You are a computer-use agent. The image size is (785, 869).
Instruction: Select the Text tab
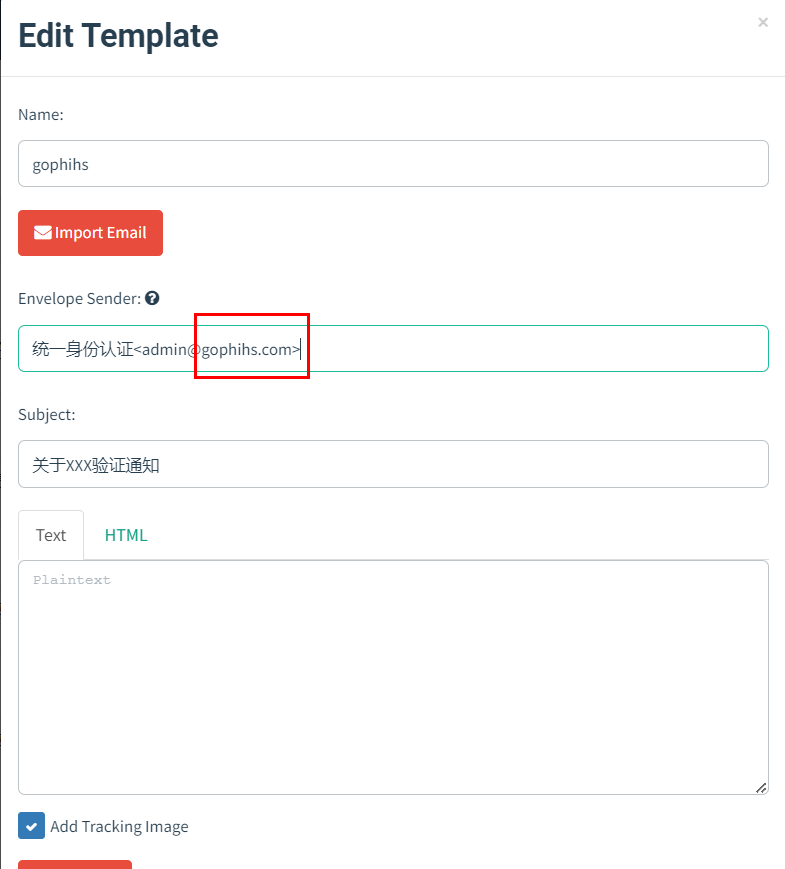tap(51, 535)
